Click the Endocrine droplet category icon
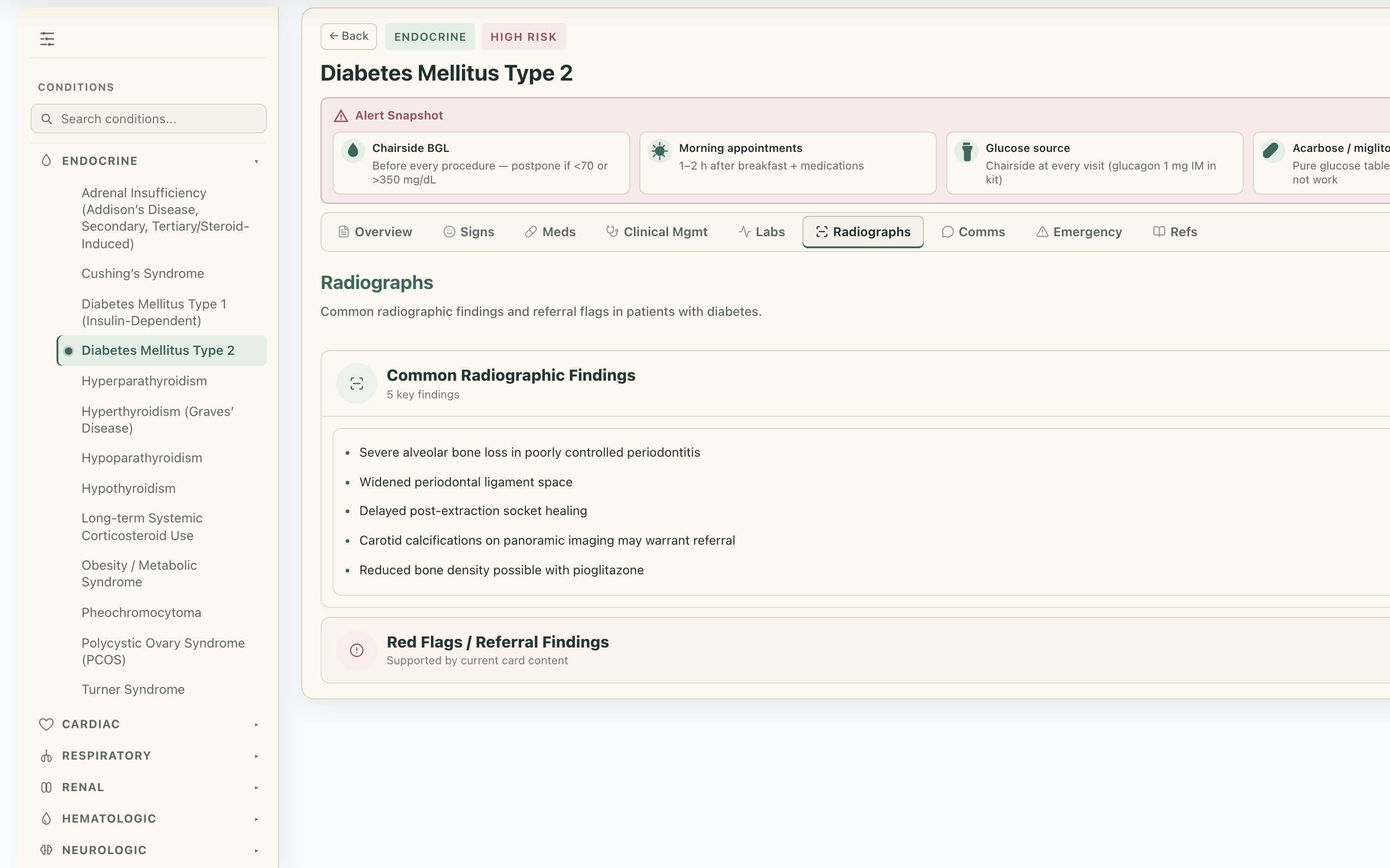 pyautogui.click(x=46, y=161)
